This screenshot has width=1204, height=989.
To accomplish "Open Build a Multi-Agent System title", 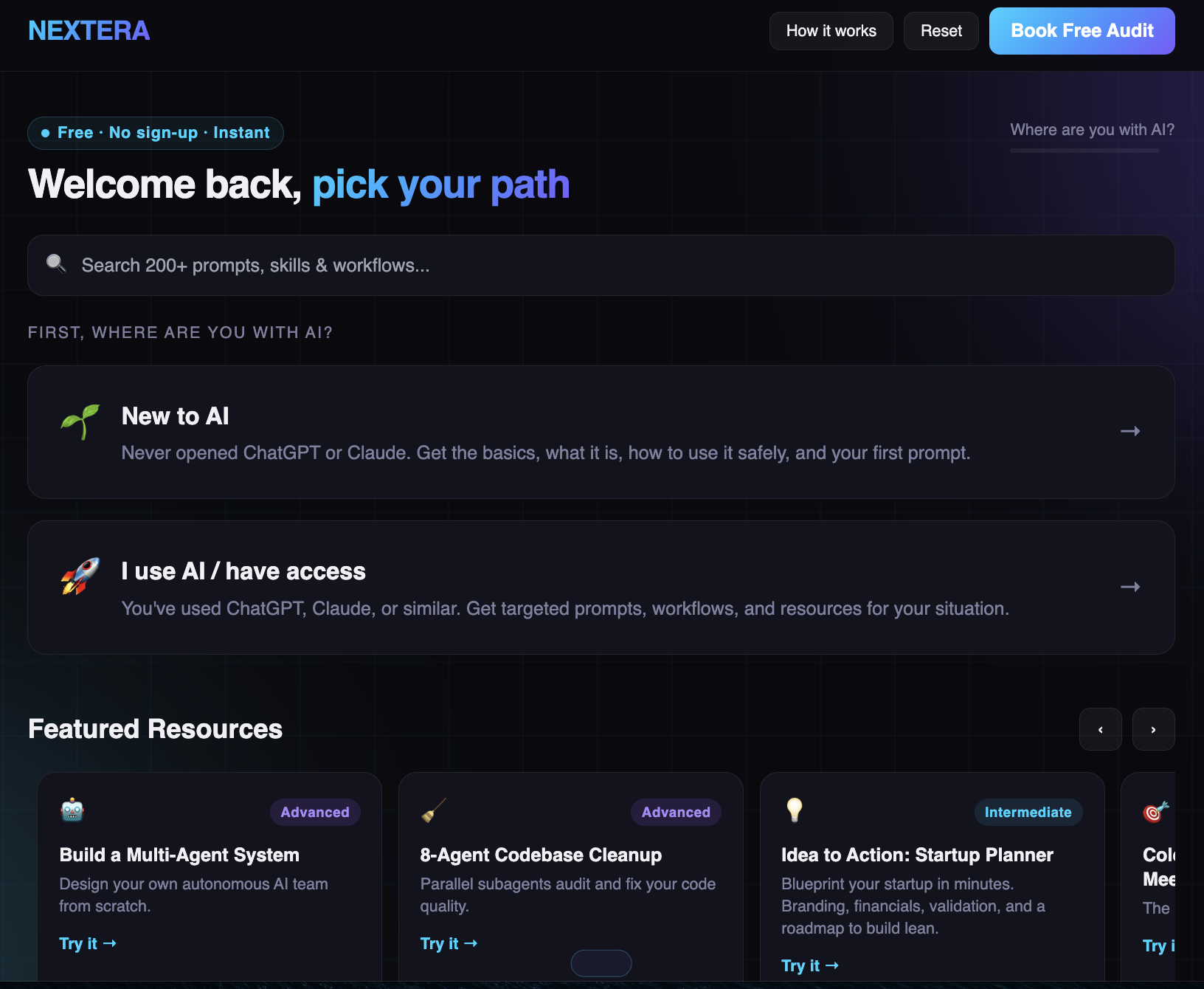I will click(x=179, y=855).
